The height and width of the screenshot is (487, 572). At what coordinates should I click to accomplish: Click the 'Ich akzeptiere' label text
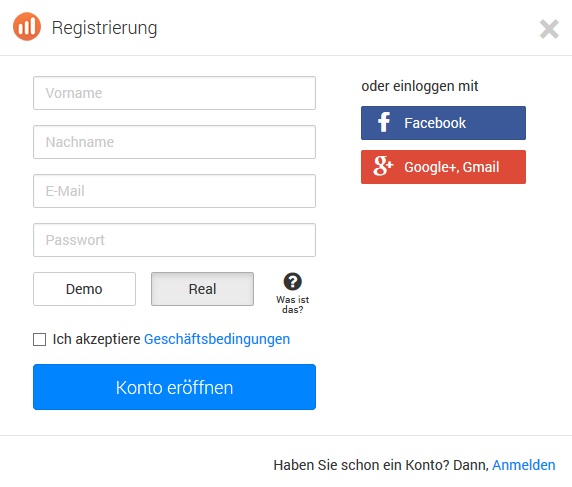pyautogui.click(x=96, y=339)
